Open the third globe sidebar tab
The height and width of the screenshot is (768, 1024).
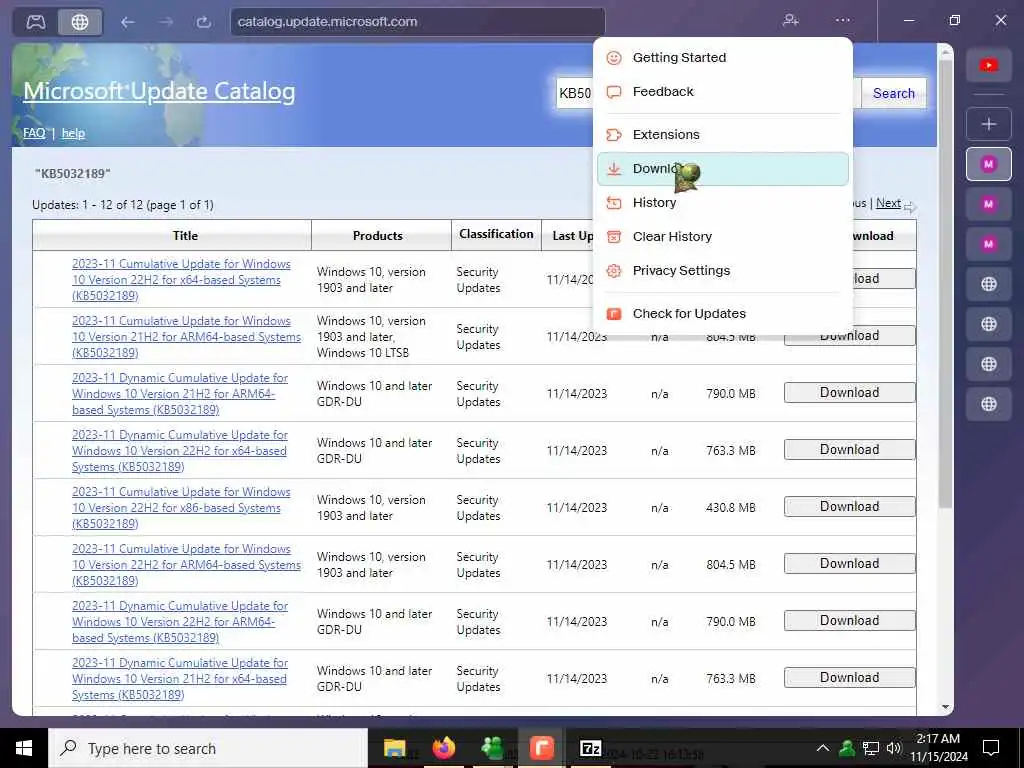[x=989, y=364]
